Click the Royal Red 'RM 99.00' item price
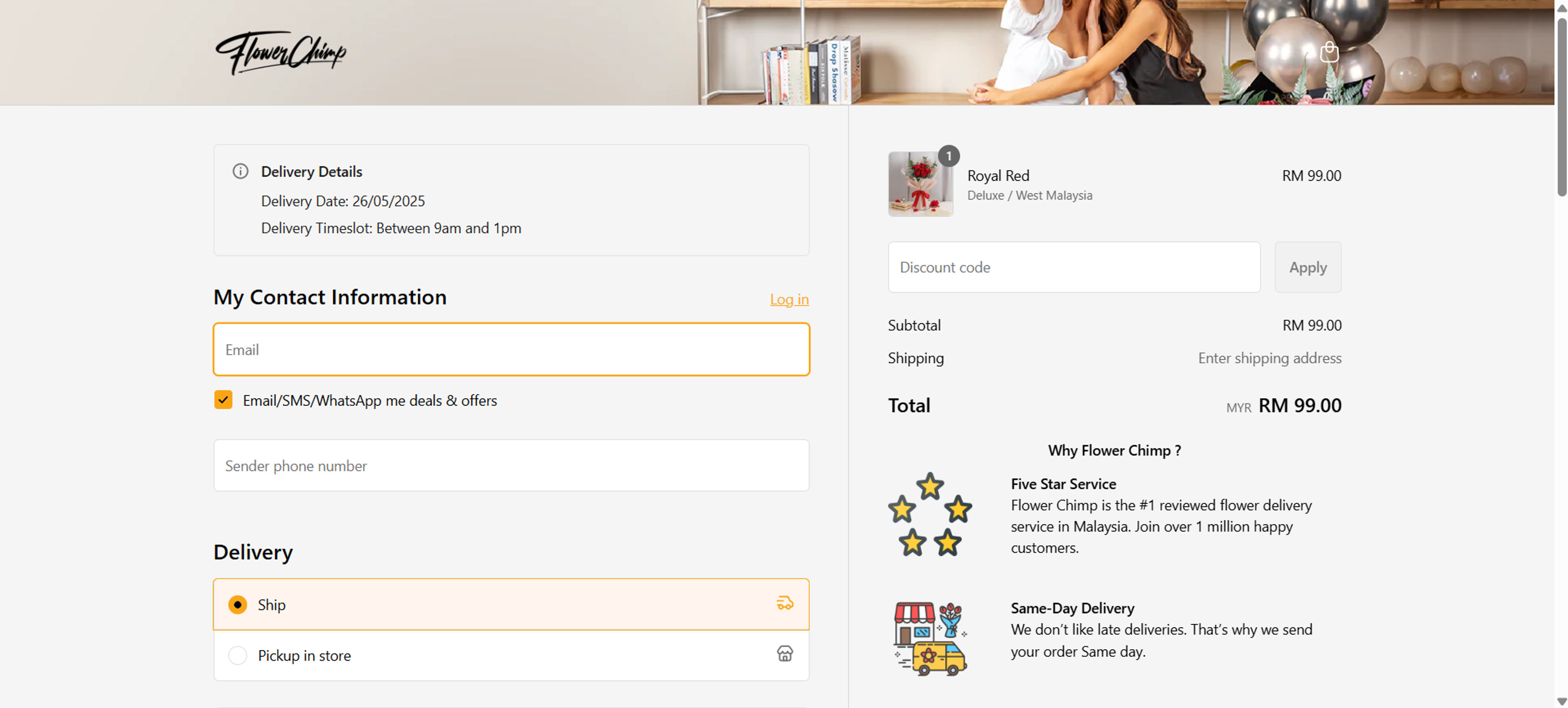This screenshot has height=708, width=1568. [1311, 176]
